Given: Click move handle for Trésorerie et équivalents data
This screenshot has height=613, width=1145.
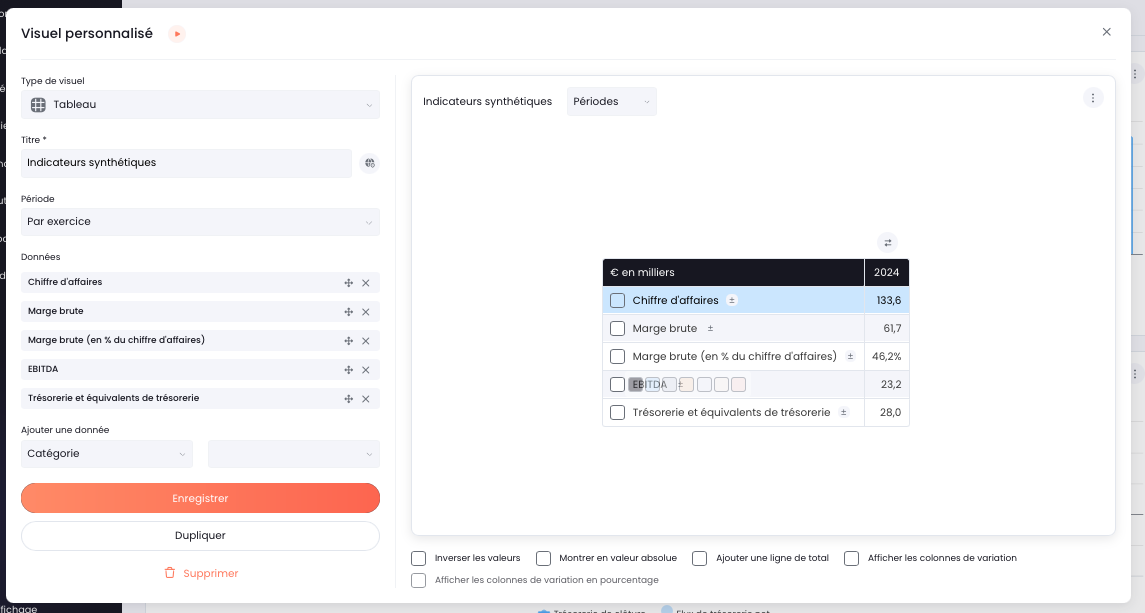Looking at the screenshot, I should point(348,399).
